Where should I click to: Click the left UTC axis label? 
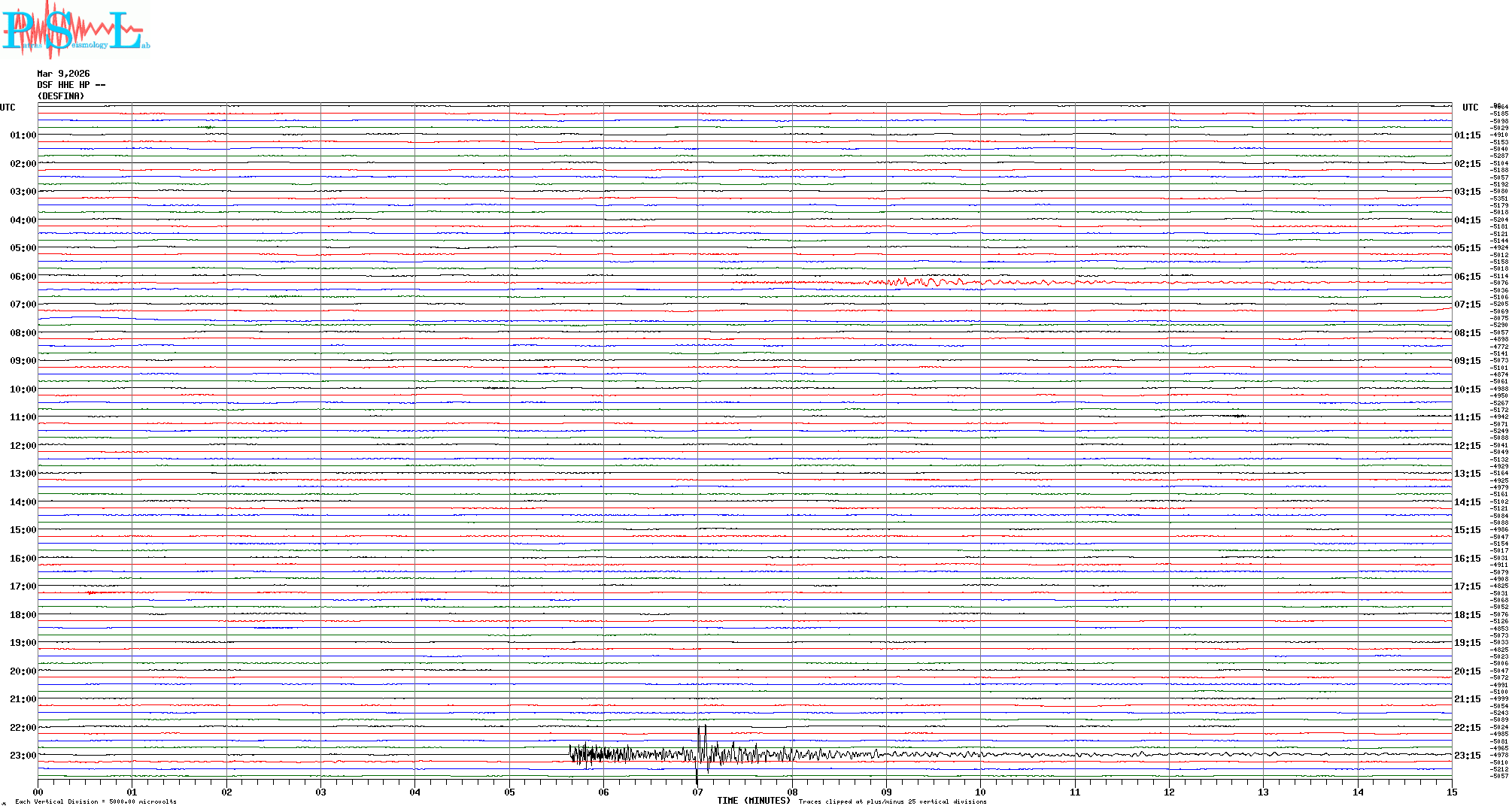[x=8, y=108]
